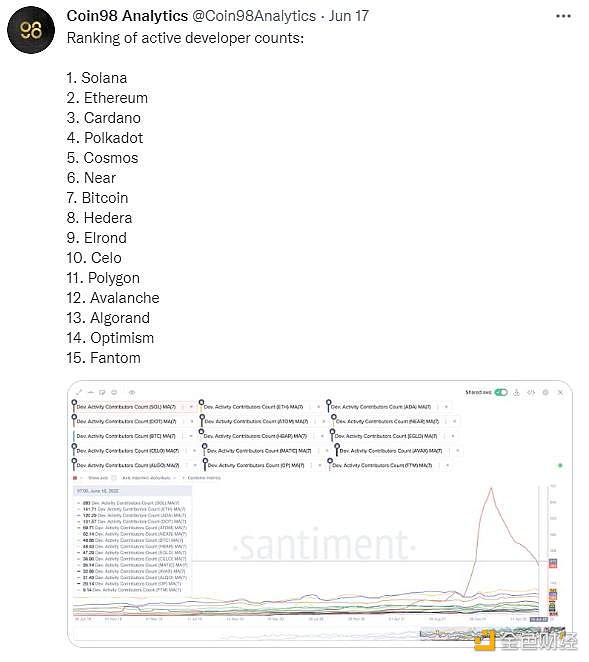Click the red color swatch below metrics
Screen dimensions: 589x662
click(75, 478)
